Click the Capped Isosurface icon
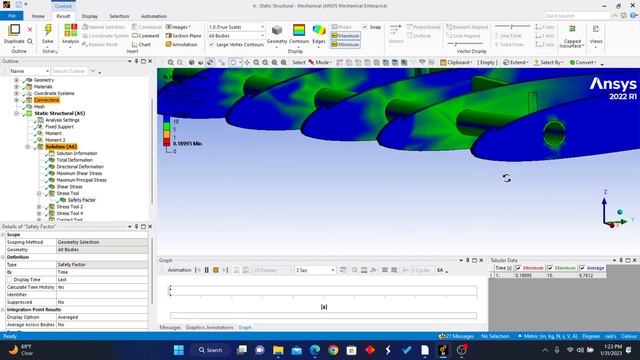Viewport: 640px width, 360px height. pyautogui.click(x=572, y=29)
